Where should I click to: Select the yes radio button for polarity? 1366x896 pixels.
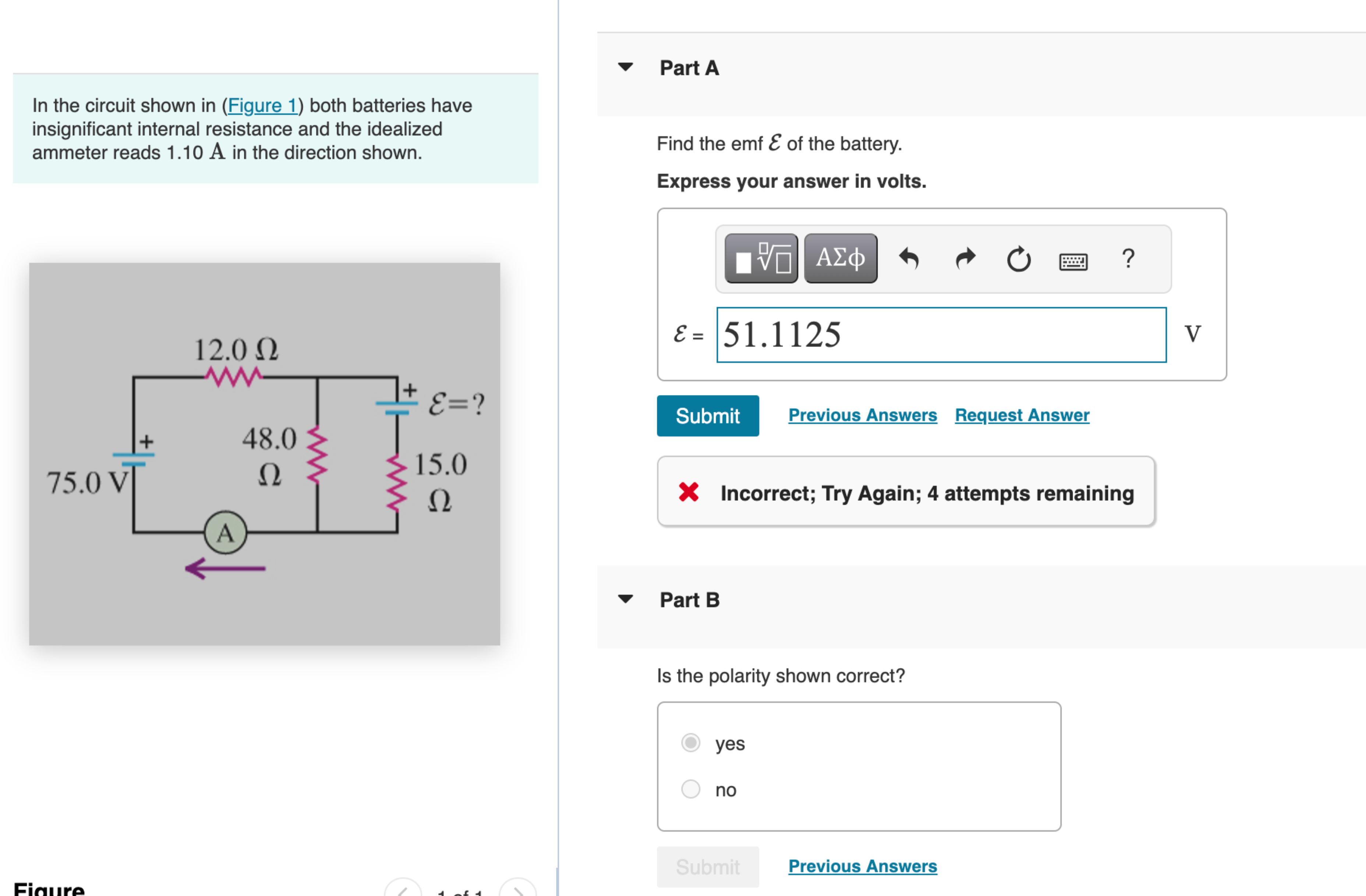690,742
